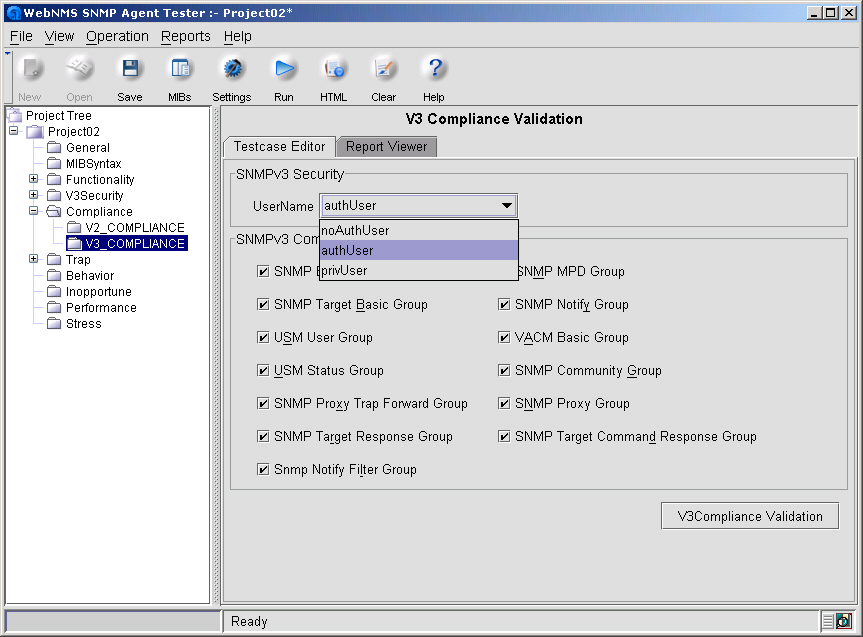Image resolution: width=863 pixels, height=637 pixels.
Task: Select Trap in the project tree
Action: coord(78,259)
